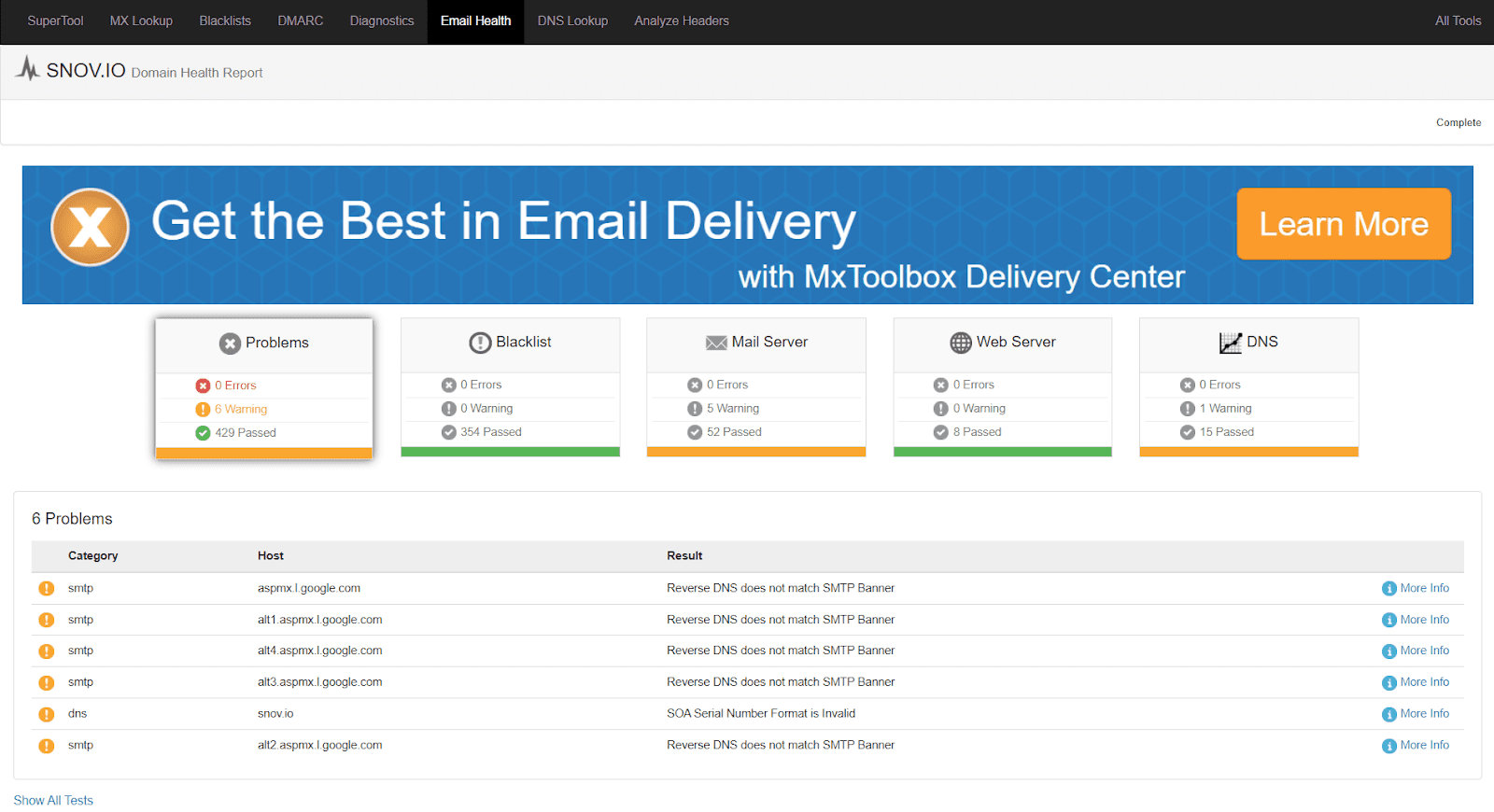The image size is (1494, 812).
Task: Click the Category column header
Action: [x=92, y=556]
